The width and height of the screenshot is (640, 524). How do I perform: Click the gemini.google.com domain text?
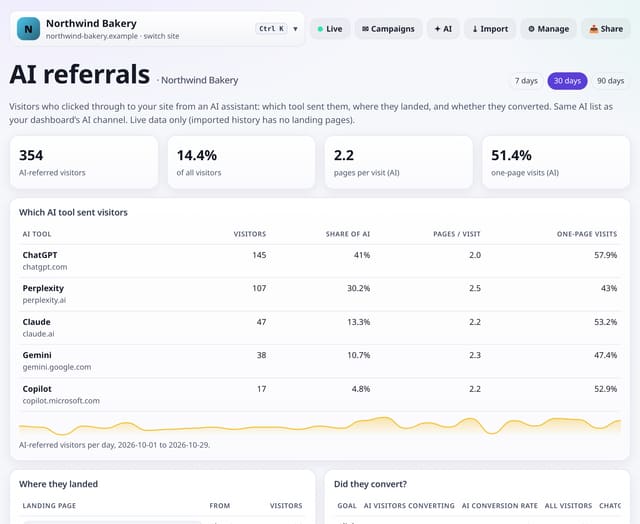coord(57,367)
